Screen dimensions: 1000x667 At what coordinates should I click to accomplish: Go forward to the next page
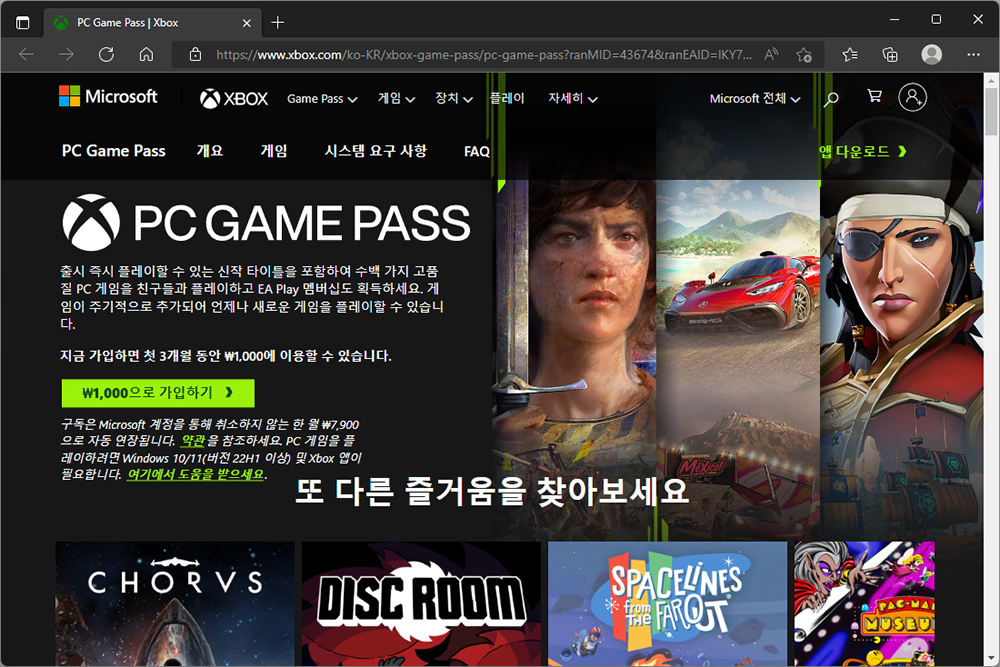click(66, 55)
